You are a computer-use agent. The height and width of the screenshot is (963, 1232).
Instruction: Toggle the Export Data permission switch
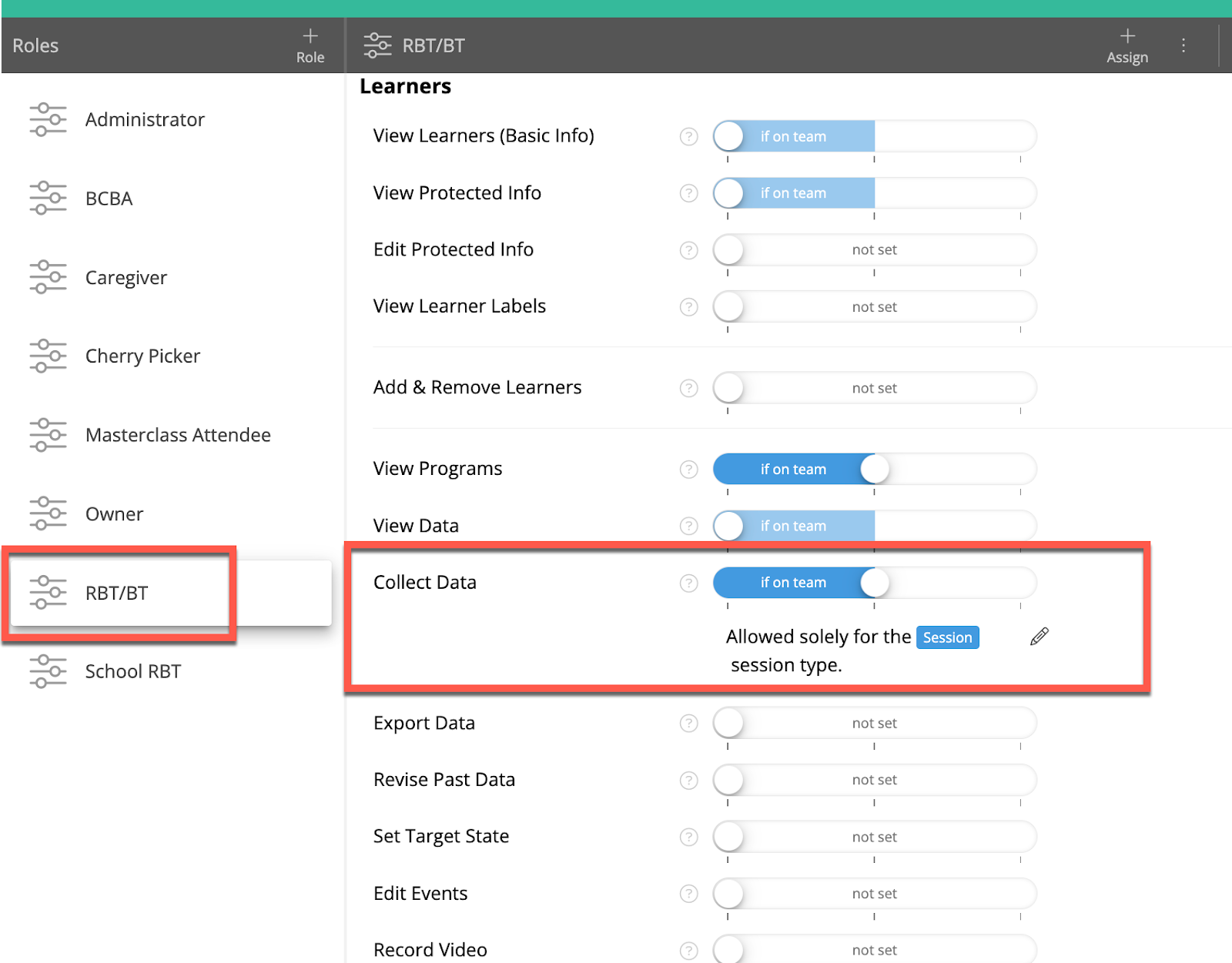point(729,723)
